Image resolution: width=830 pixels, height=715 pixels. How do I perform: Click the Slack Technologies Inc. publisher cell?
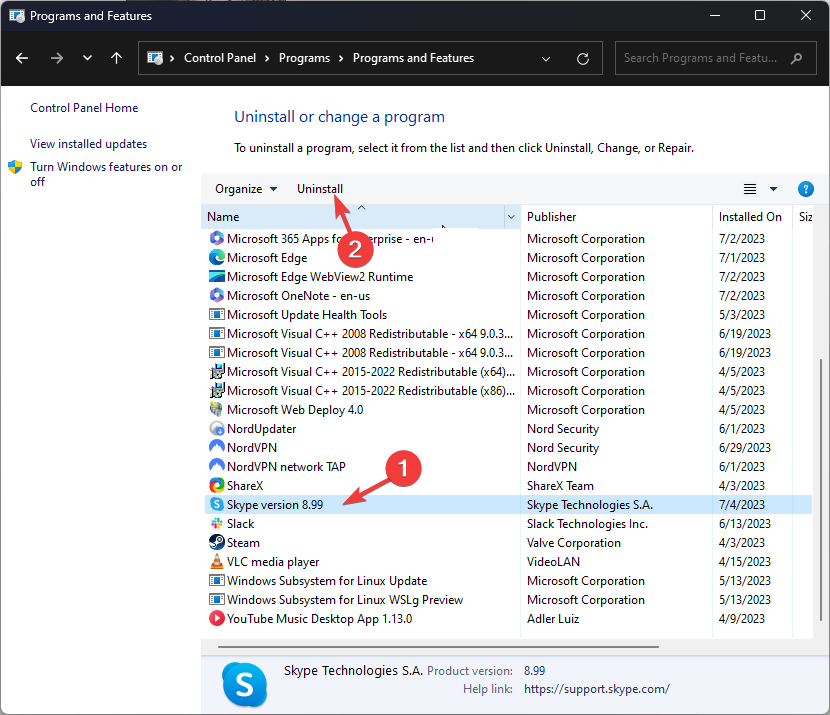[x=587, y=524]
